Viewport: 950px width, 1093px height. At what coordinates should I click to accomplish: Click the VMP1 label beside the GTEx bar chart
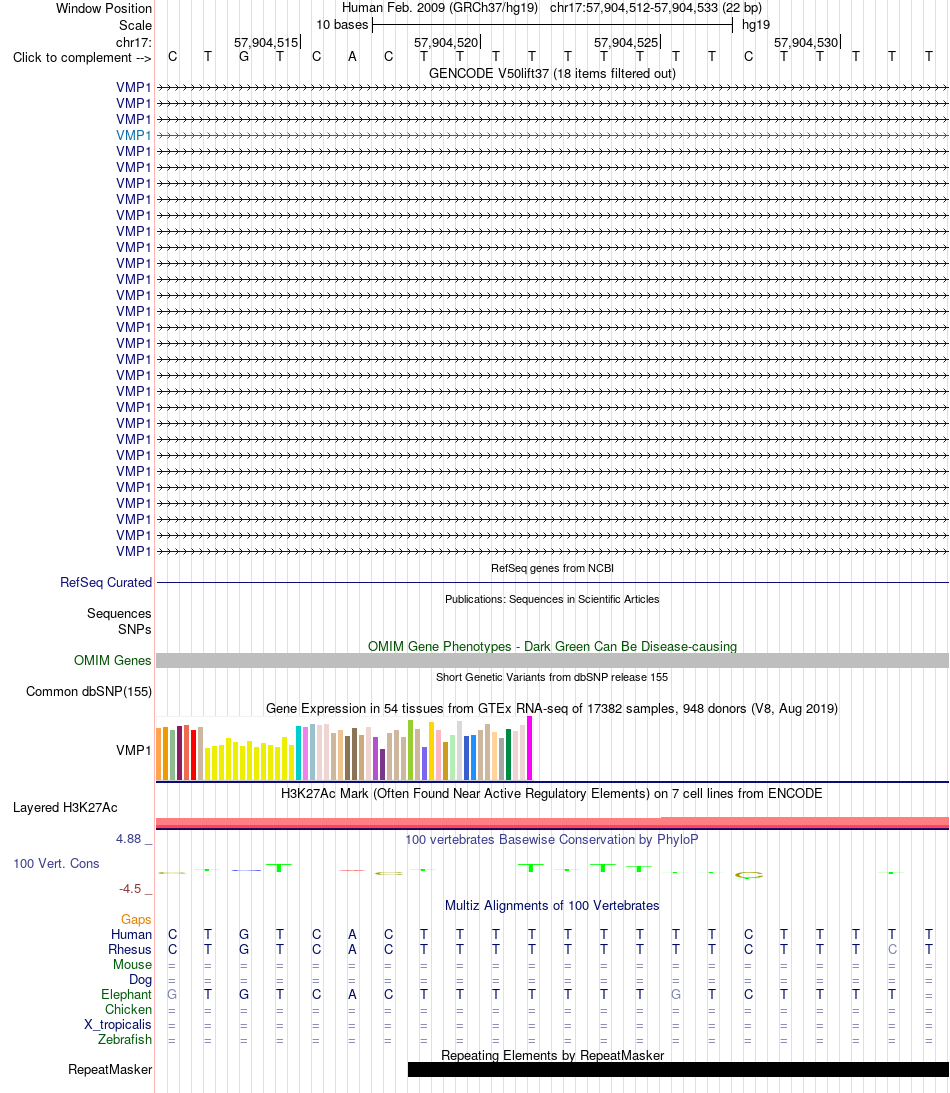tap(133, 750)
